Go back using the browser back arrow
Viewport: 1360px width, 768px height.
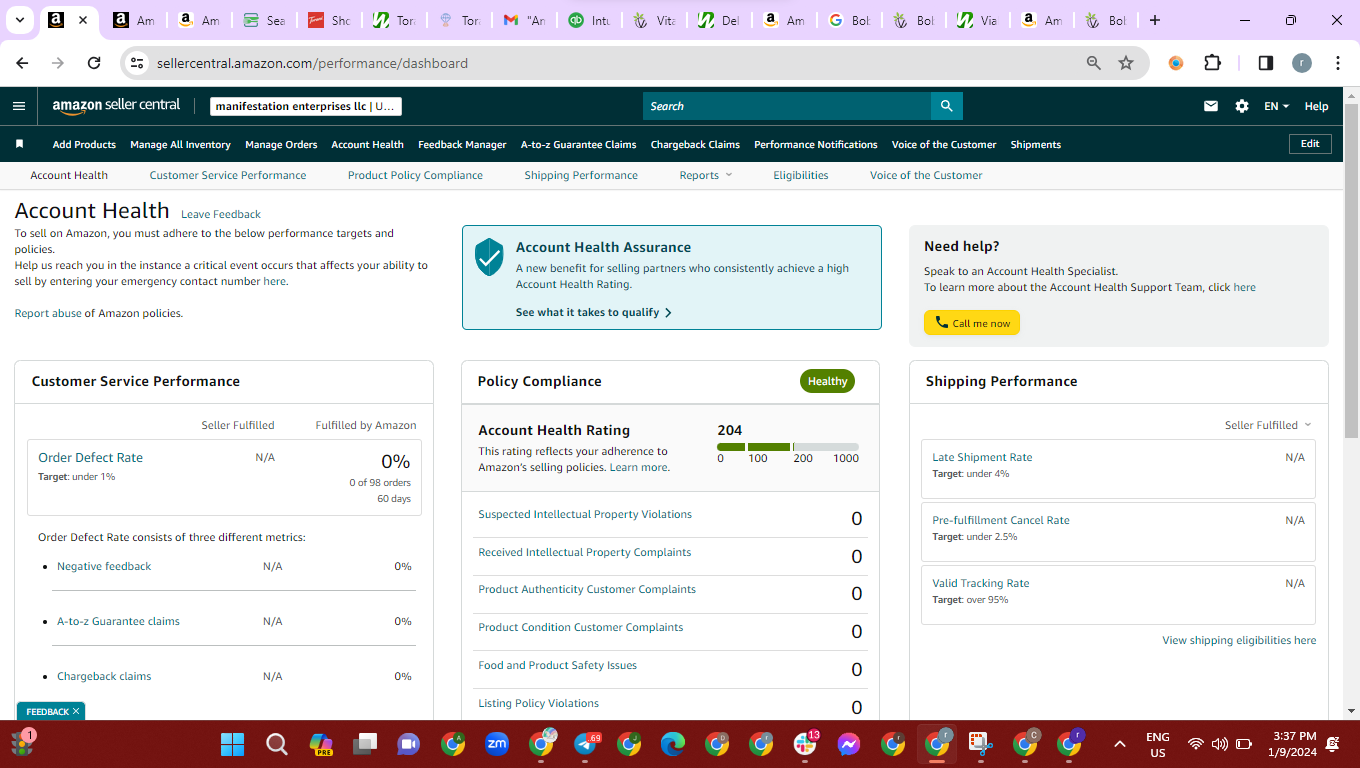22,63
